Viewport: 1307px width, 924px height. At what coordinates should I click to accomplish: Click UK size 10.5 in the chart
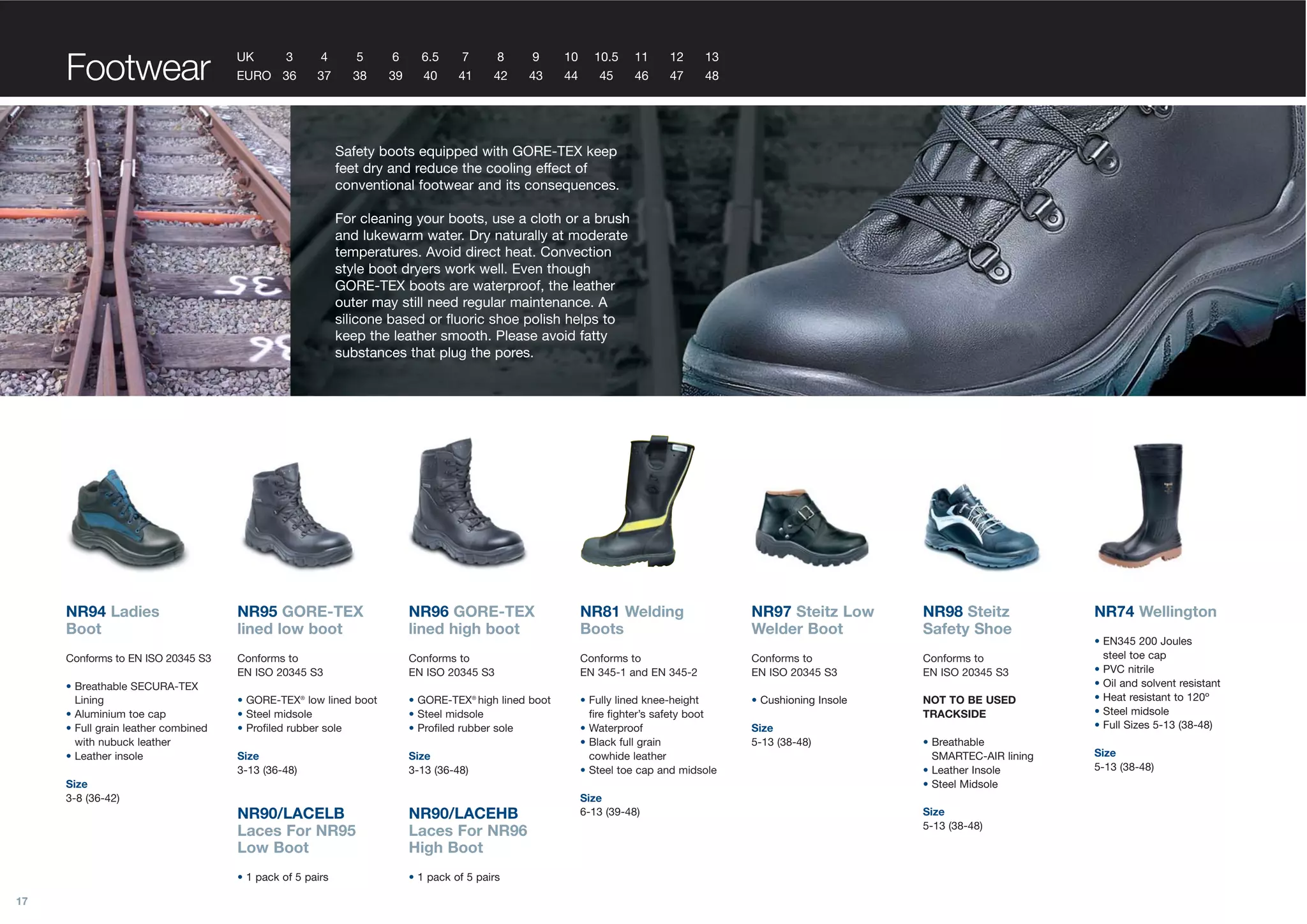606,57
